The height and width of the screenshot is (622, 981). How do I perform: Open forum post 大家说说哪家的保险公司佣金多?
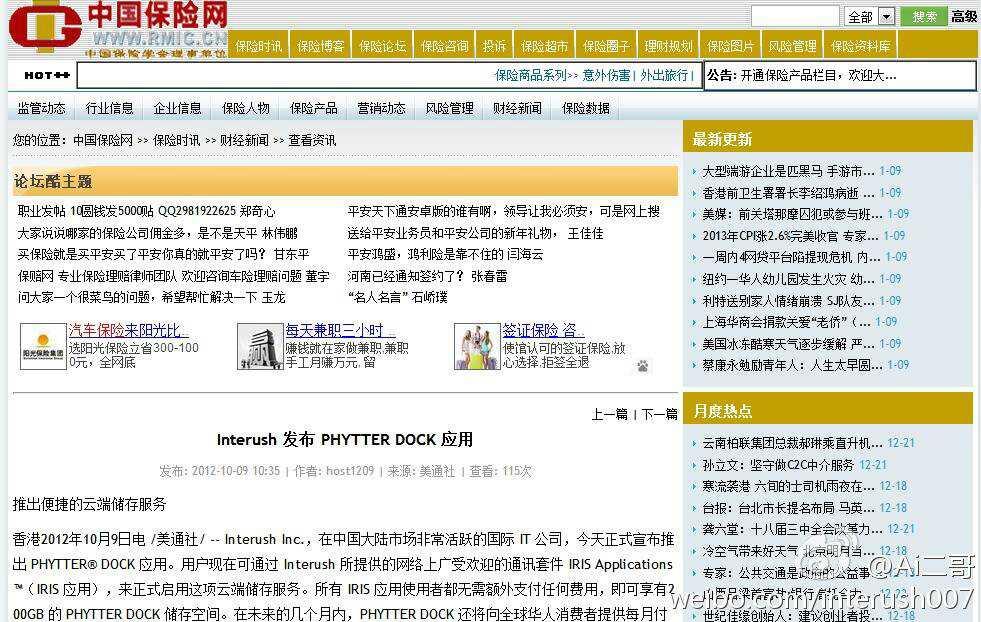click(x=158, y=233)
